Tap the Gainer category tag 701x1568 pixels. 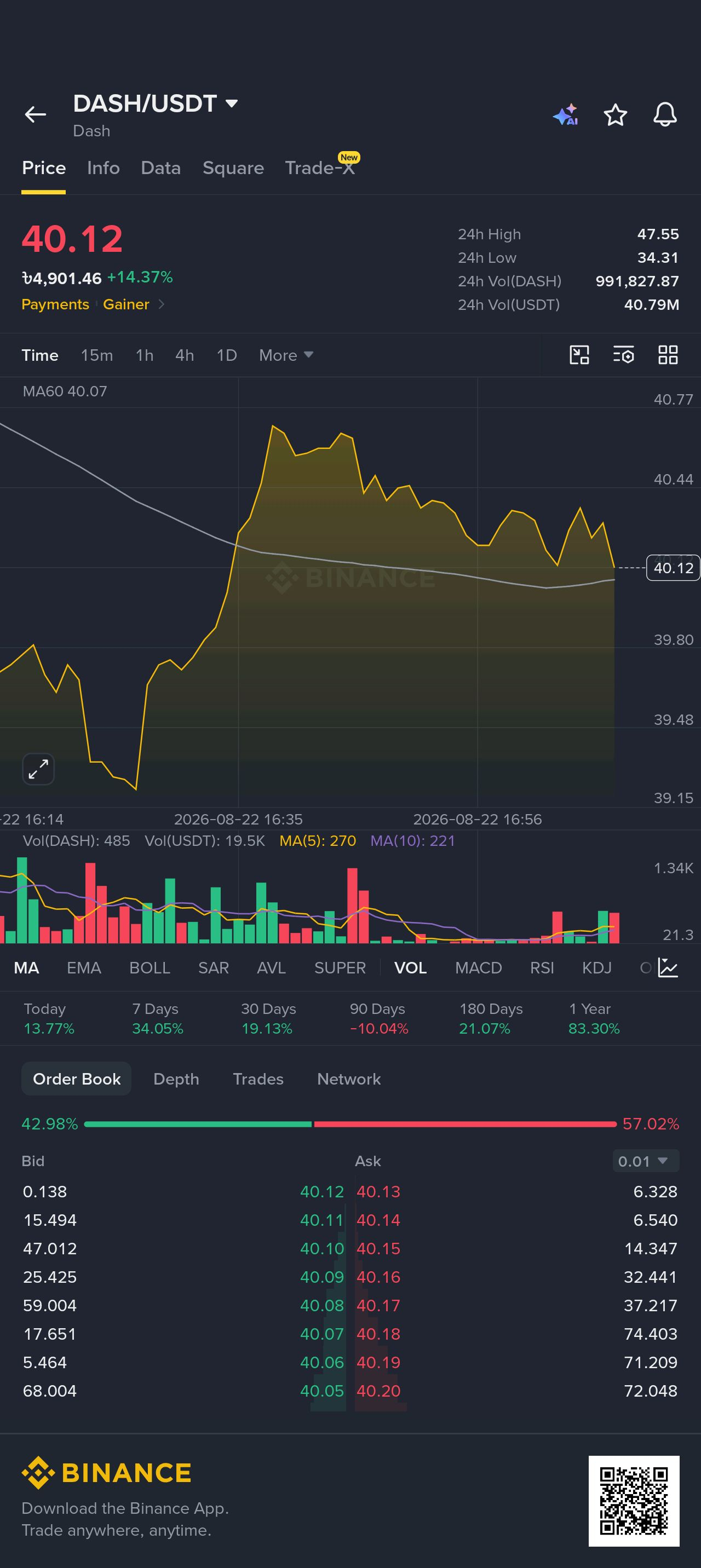coord(126,304)
